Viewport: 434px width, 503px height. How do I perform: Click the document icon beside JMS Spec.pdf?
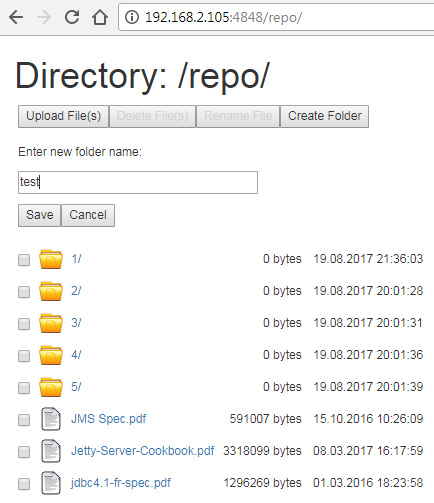(x=51, y=419)
